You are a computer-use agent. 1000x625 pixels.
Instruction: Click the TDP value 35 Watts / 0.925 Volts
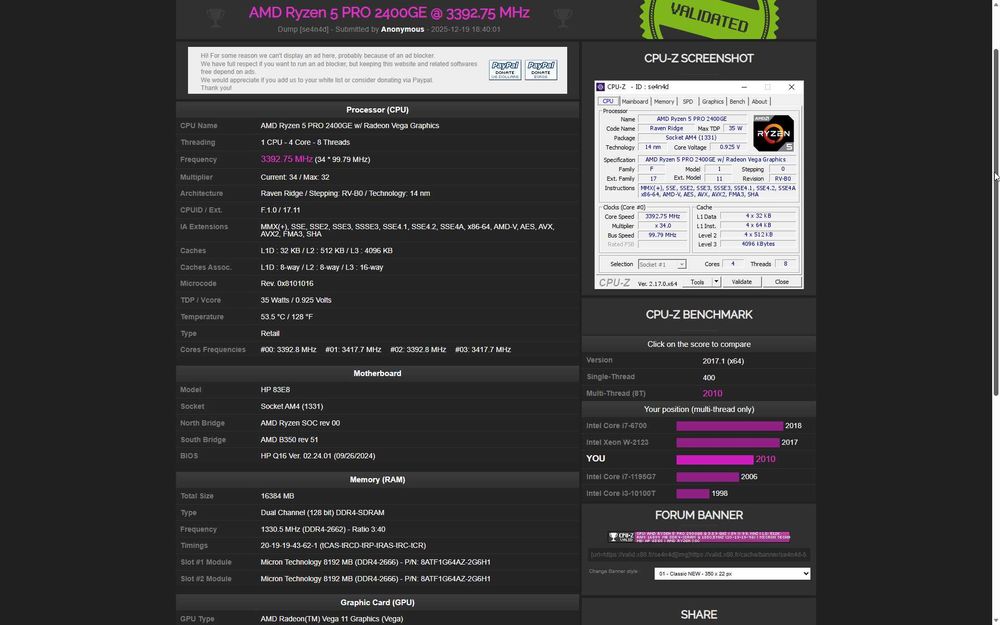click(296, 300)
